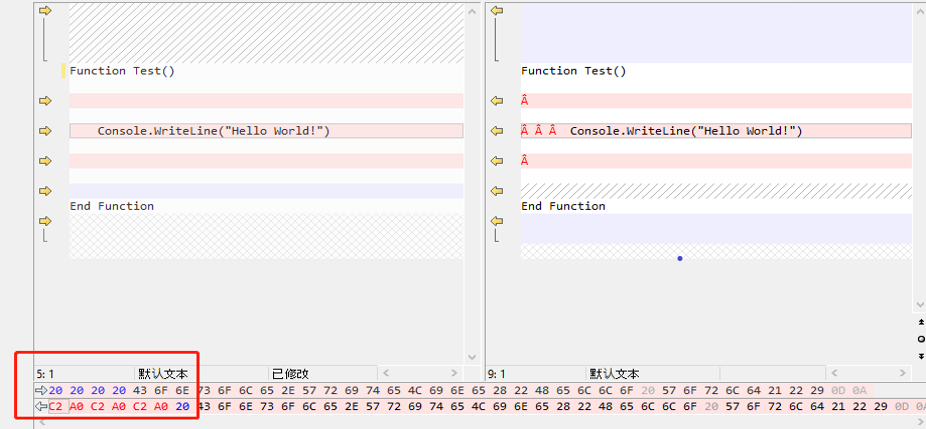
Task: Click left pane vertical scrollbar down arrow
Action: point(472,357)
